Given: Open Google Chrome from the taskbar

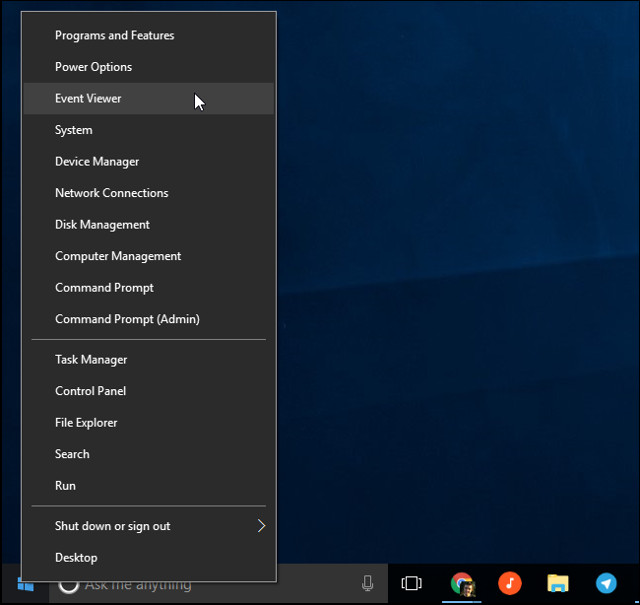Looking at the screenshot, I should (x=461, y=583).
